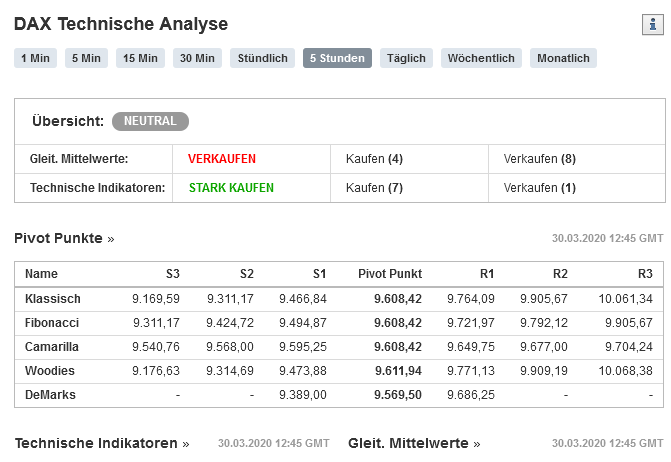This screenshot has height=462, width=671.
Task: Open the Technische Indikatoren section link
Action: pyautogui.click(x=102, y=443)
